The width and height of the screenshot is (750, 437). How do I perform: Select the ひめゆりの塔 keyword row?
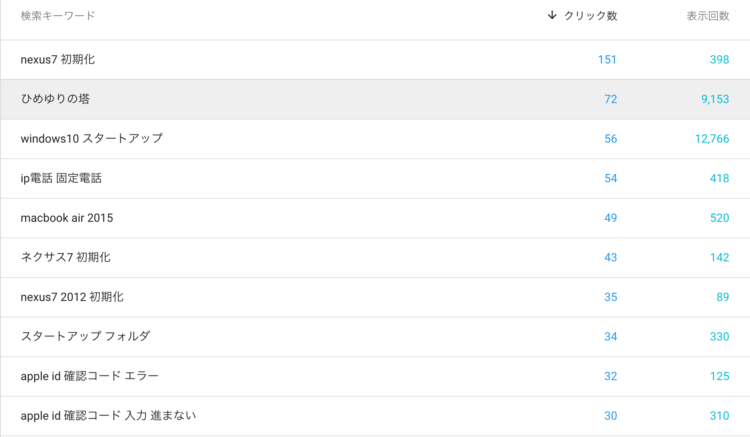(375, 99)
